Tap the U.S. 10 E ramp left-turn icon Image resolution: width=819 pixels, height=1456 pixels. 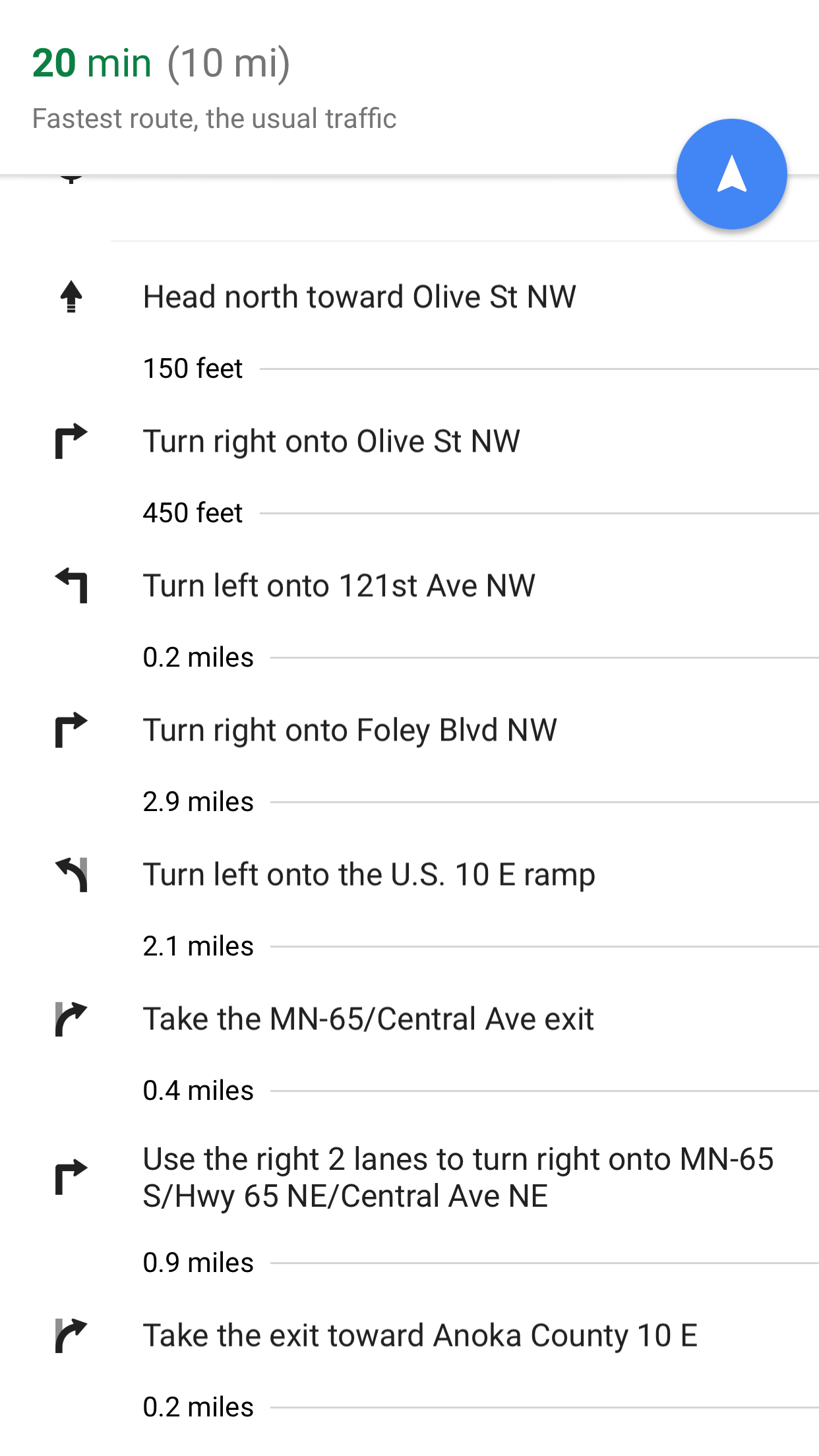point(71,874)
